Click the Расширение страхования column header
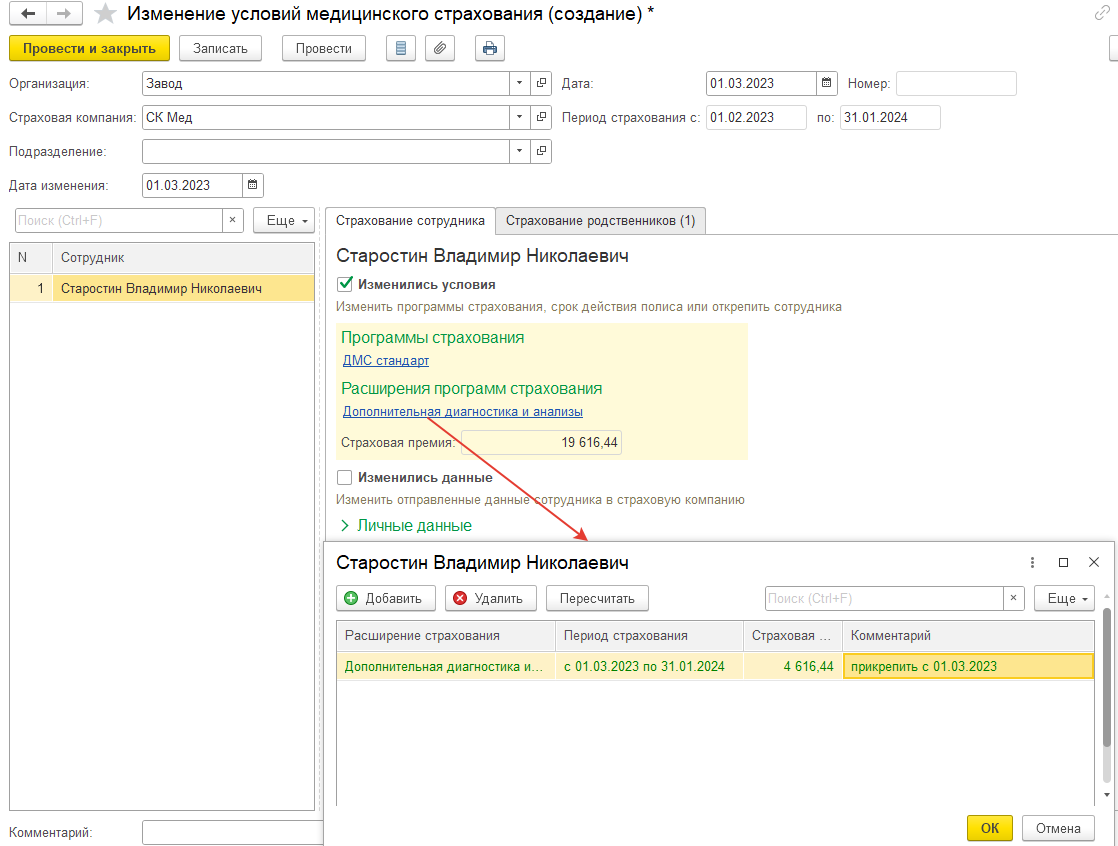1118x846 pixels. pyautogui.click(x=446, y=636)
